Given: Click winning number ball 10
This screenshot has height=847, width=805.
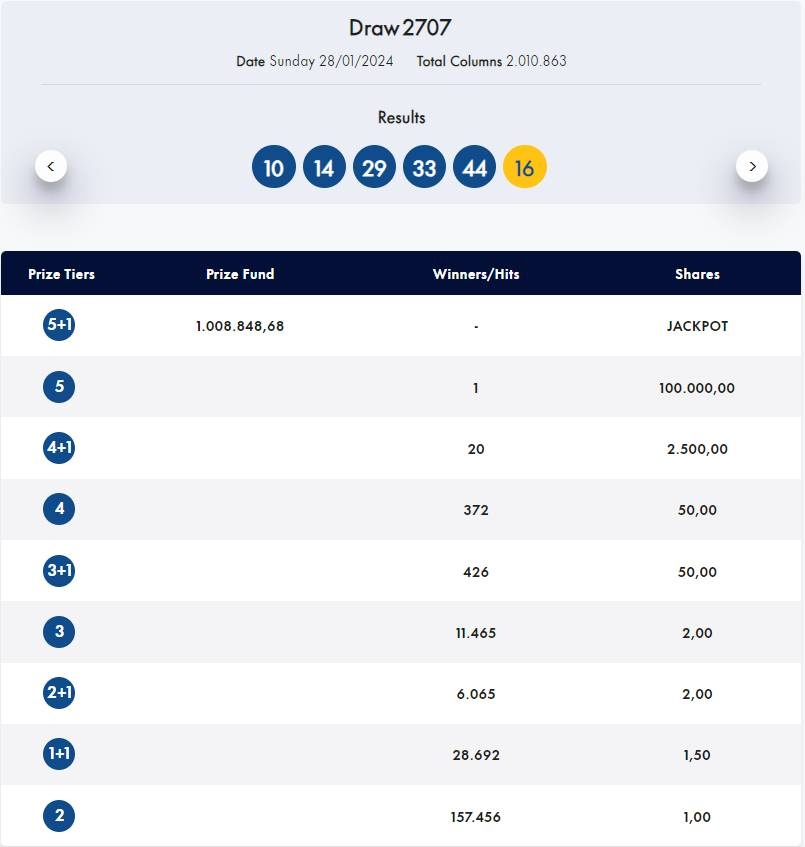Looking at the screenshot, I should click(x=274, y=167).
